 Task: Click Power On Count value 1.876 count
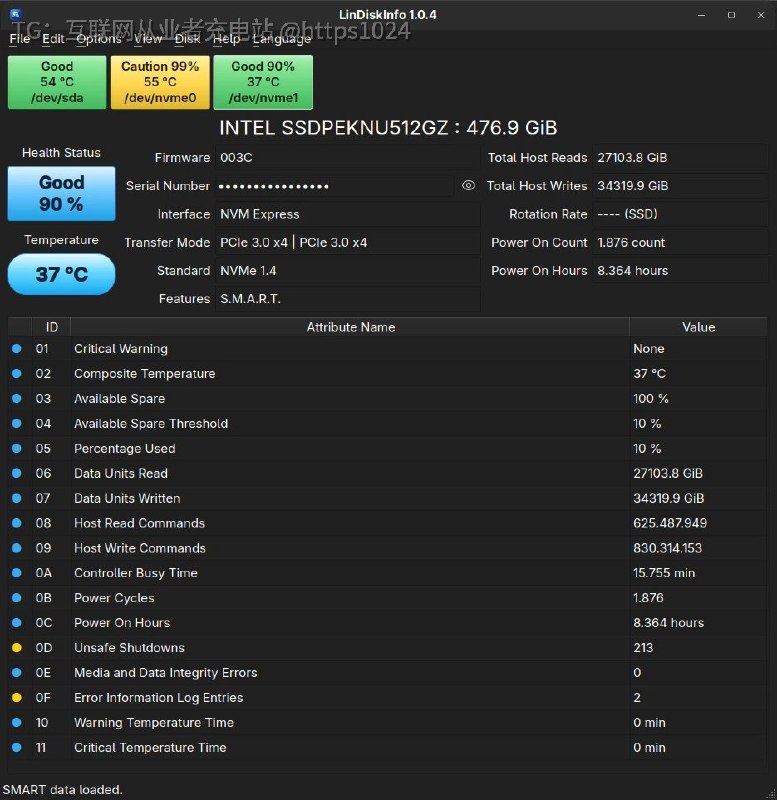pyautogui.click(x=681, y=242)
